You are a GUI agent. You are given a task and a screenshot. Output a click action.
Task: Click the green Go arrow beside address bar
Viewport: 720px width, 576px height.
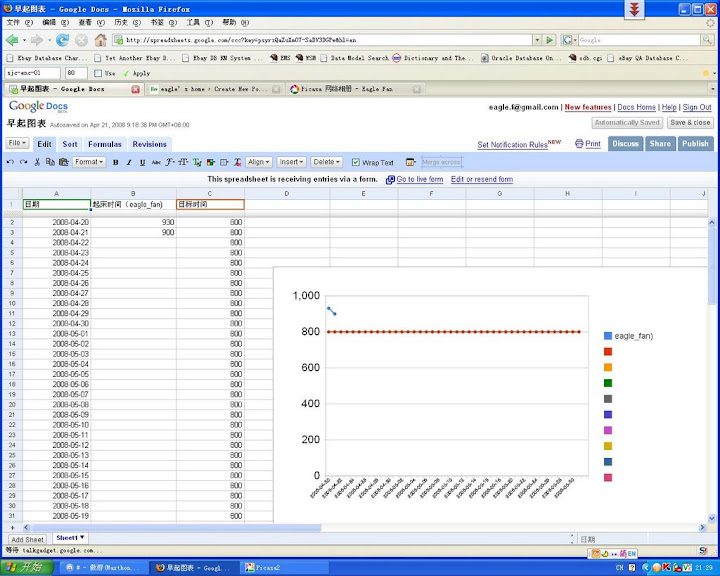[550, 40]
